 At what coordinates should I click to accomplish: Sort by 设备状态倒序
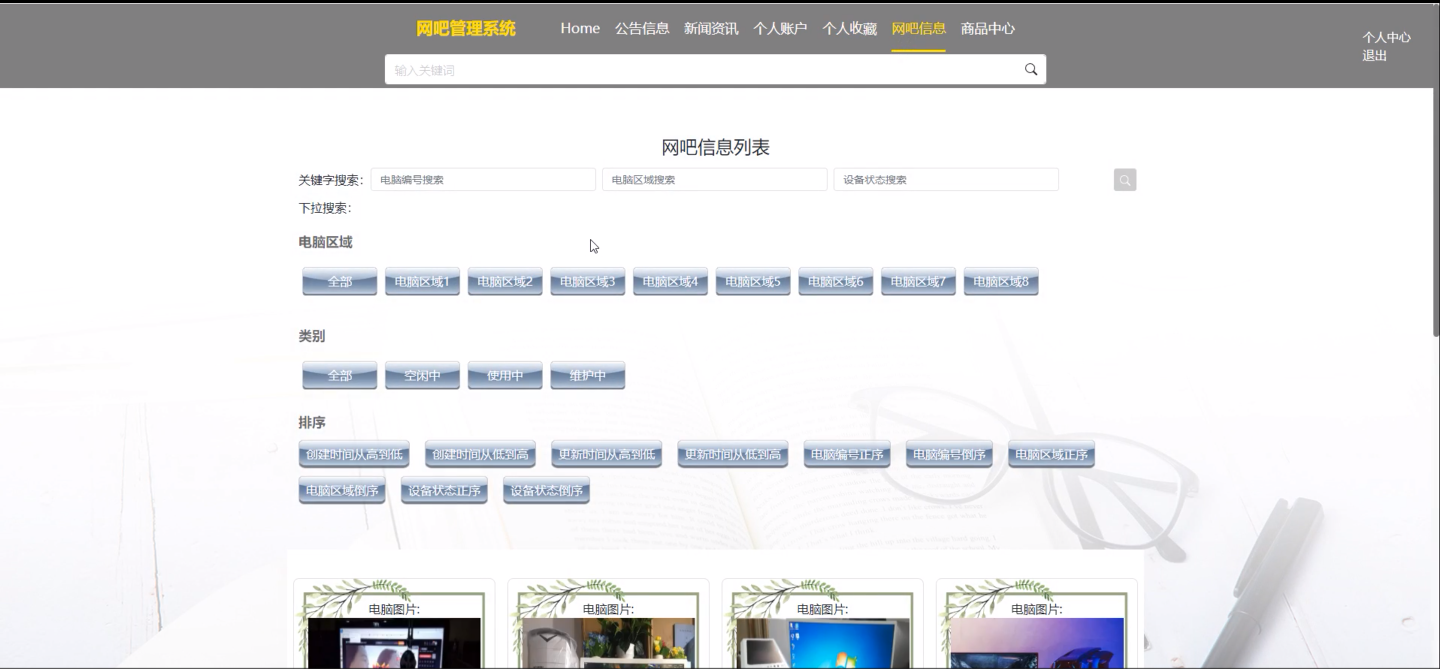pyautogui.click(x=547, y=491)
